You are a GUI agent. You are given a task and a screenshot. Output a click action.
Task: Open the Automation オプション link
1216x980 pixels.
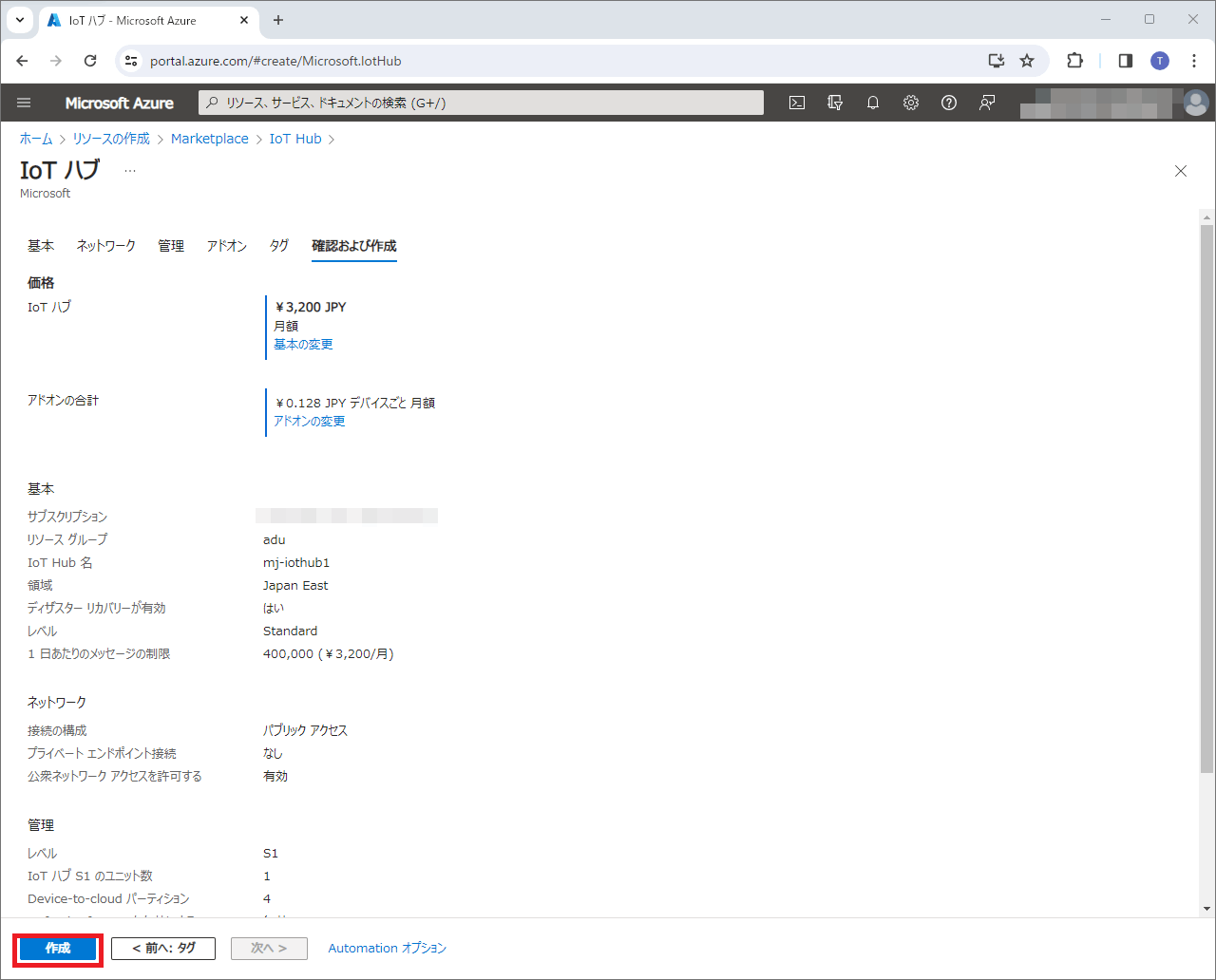click(387, 949)
